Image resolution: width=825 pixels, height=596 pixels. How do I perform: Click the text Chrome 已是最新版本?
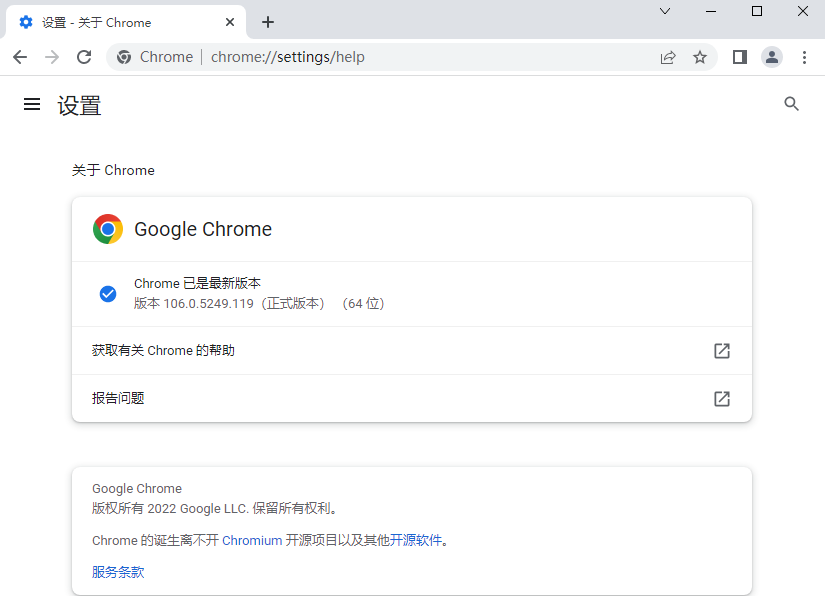[197, 283]
